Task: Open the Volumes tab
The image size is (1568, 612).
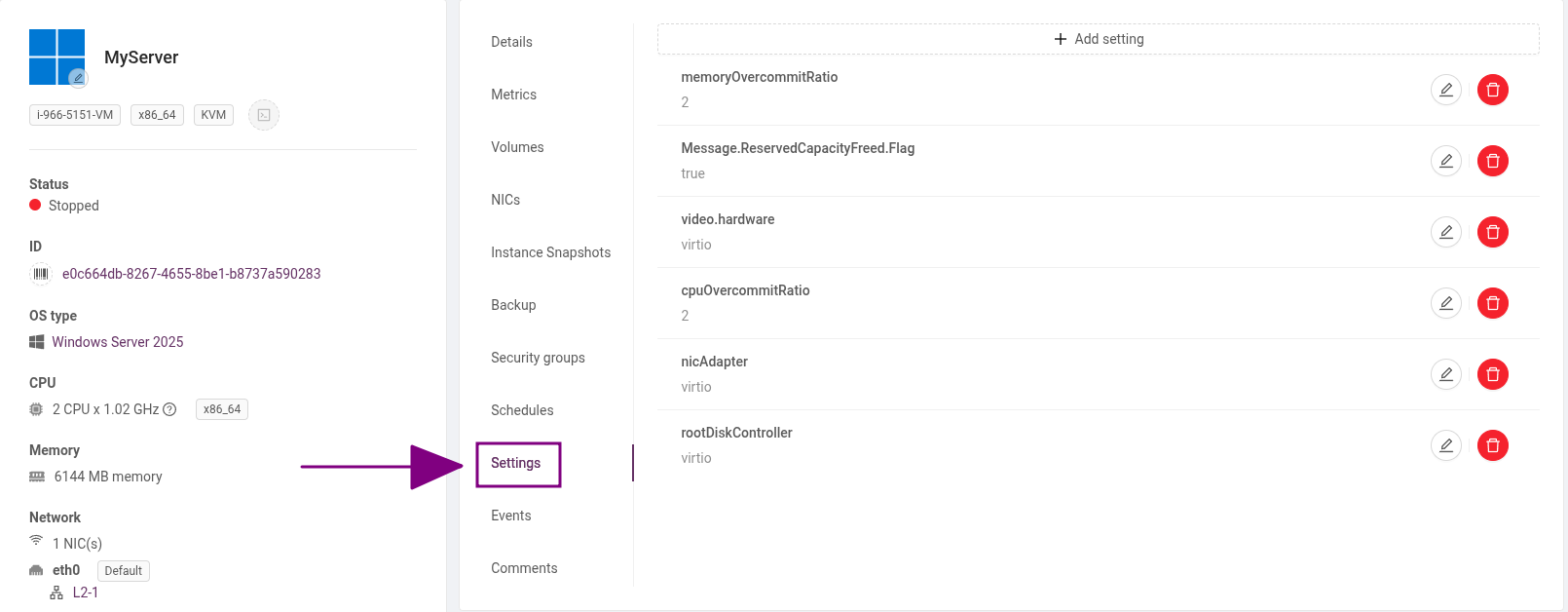Action: (517, 147)
